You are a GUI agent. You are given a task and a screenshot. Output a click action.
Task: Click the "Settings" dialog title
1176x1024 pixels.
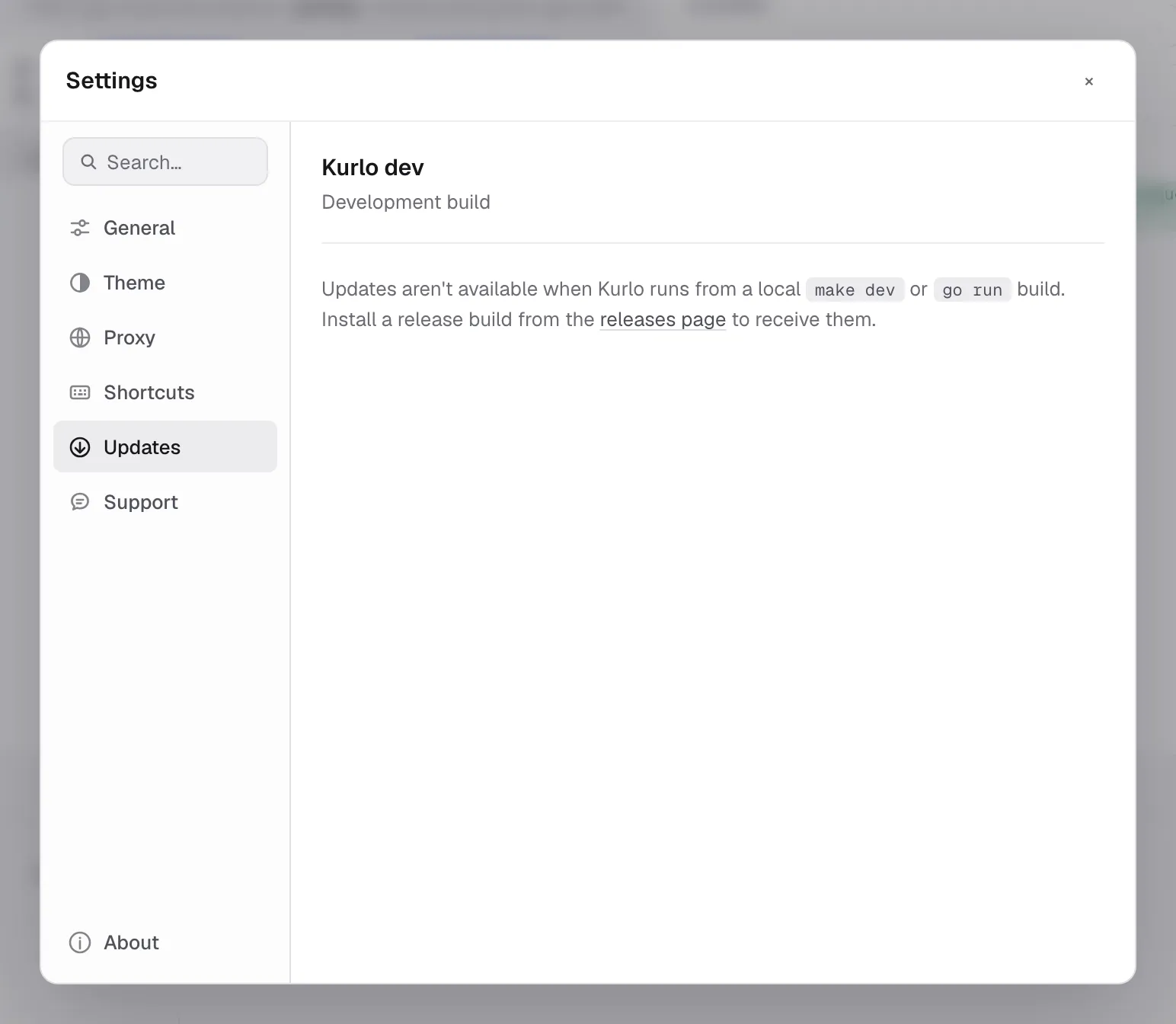click(112, 81)
